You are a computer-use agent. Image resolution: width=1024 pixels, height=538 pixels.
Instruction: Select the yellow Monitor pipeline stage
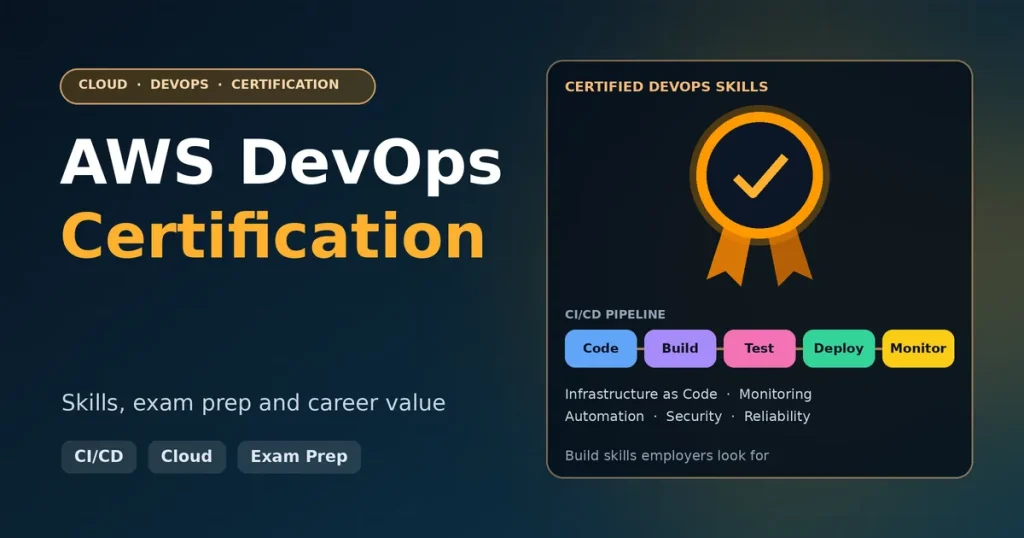[x=918, y=349]
